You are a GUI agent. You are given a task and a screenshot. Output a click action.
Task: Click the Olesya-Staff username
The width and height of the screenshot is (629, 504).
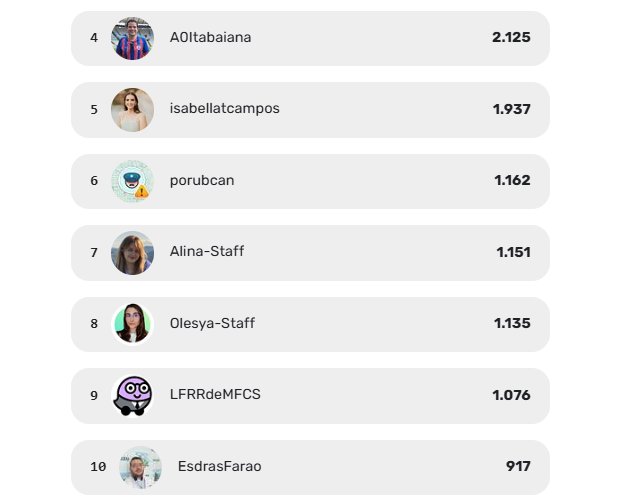(x=212, y=323)
